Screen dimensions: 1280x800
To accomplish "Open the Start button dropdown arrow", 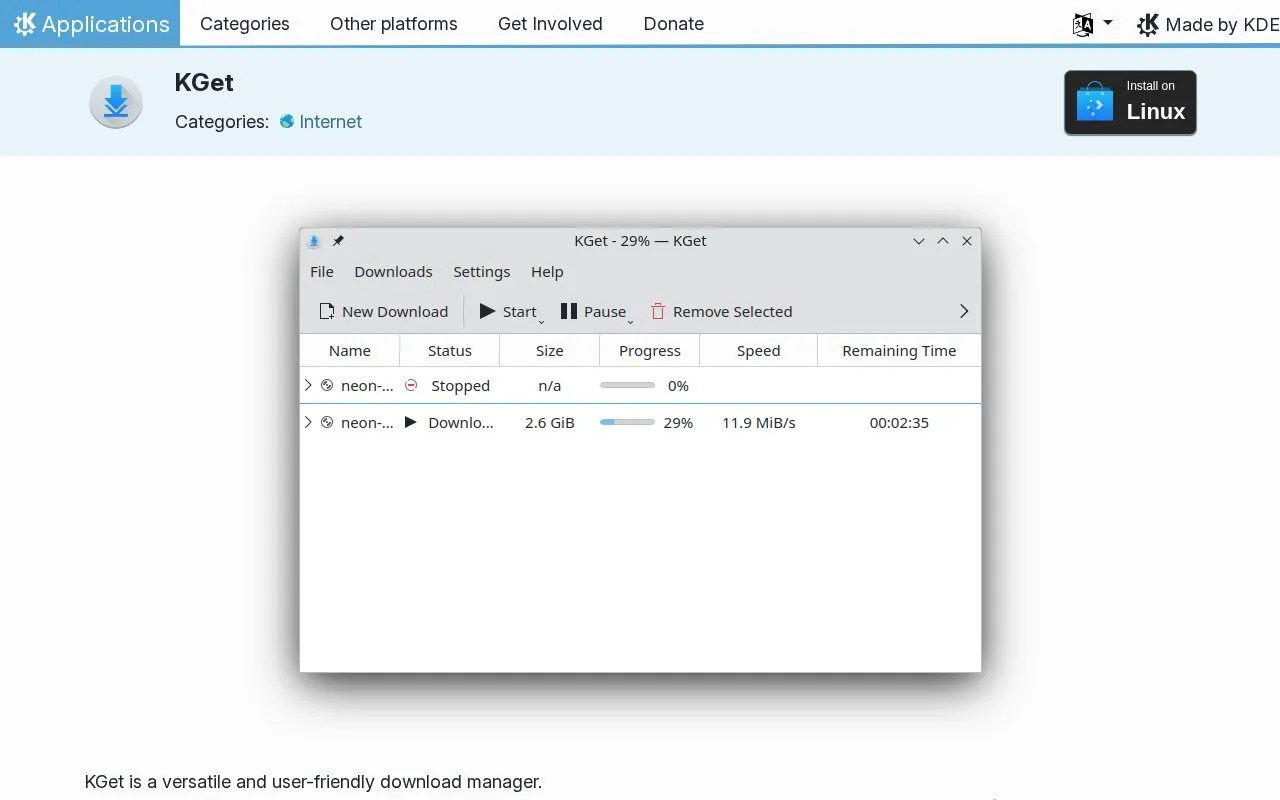I will pos(541,321).
